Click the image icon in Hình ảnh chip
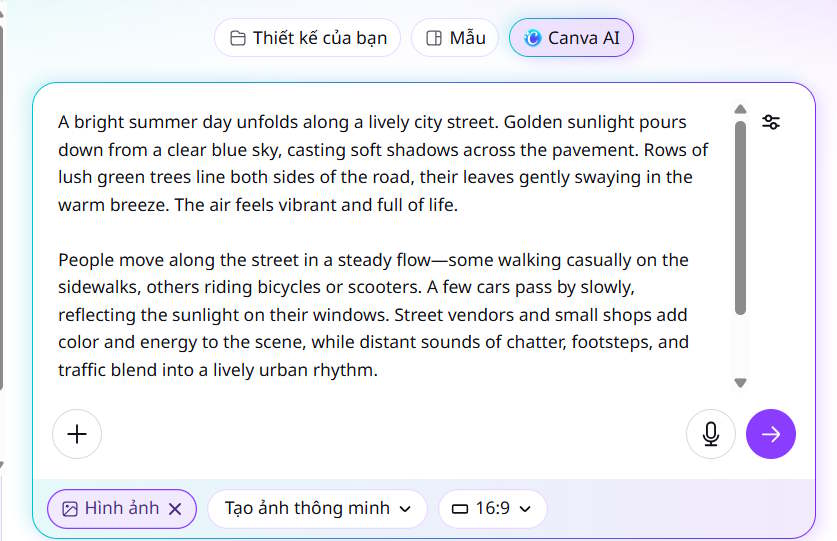The height and width of the screenshot is (541, 837). pos(70,509)
